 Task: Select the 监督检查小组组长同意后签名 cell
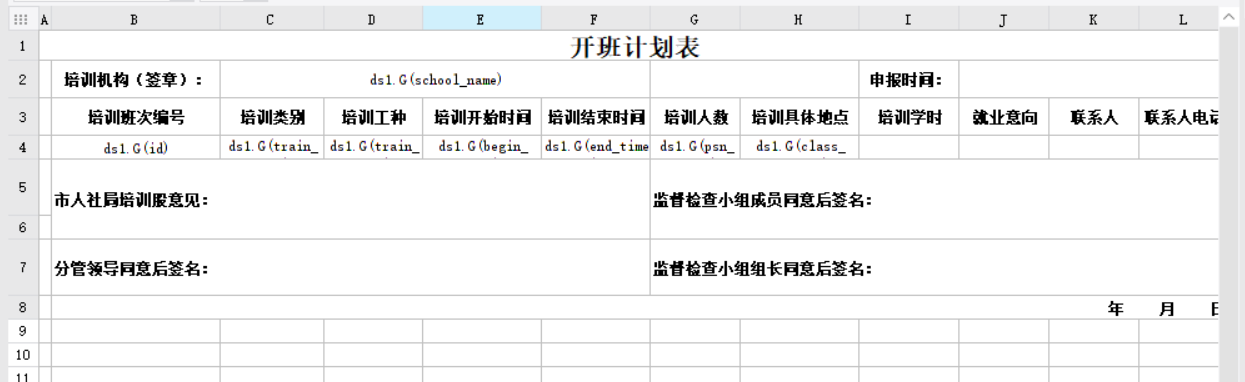click(935, 268)
